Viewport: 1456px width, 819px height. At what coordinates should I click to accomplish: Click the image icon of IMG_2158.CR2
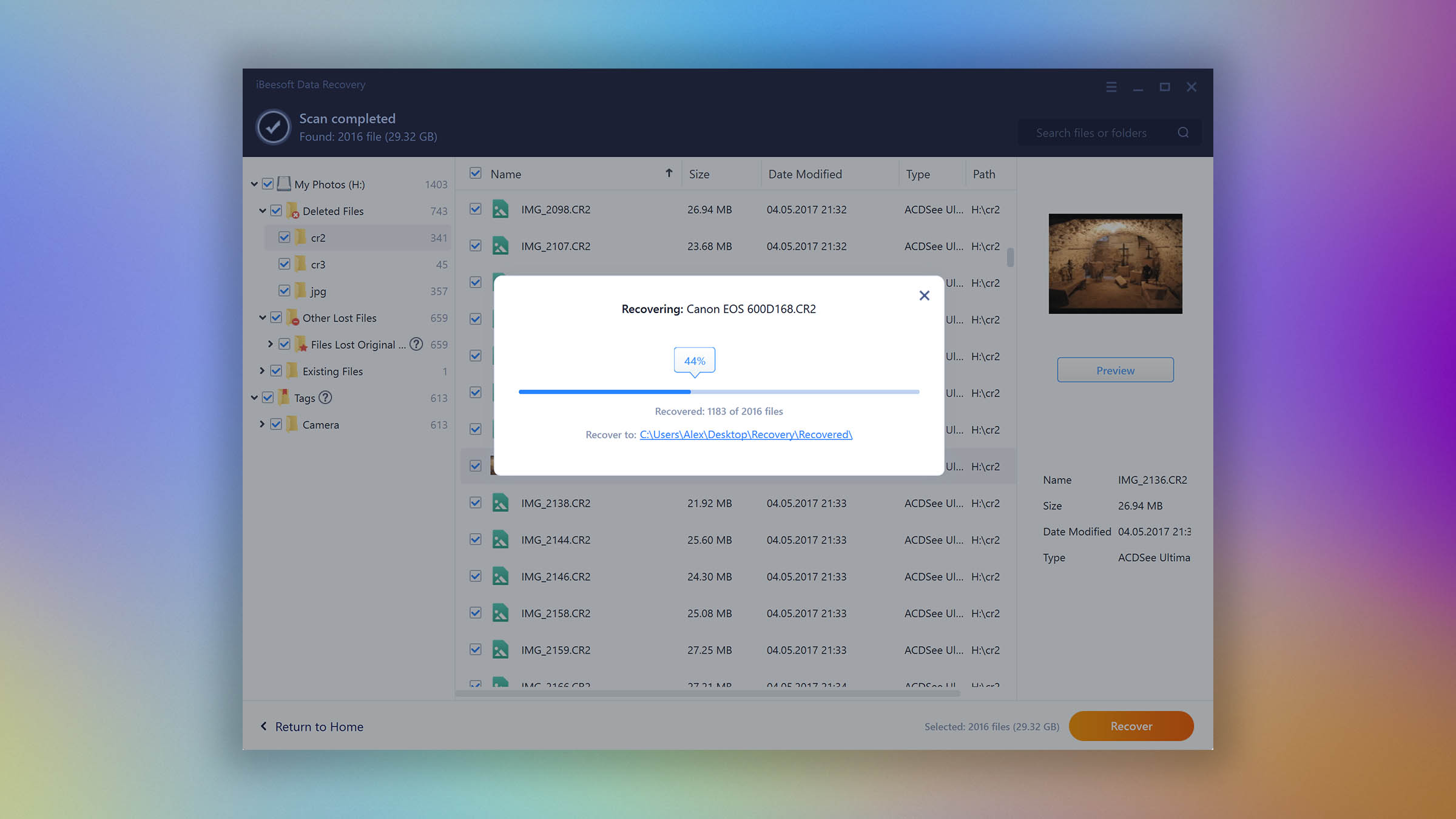click(x=500, y=613)
